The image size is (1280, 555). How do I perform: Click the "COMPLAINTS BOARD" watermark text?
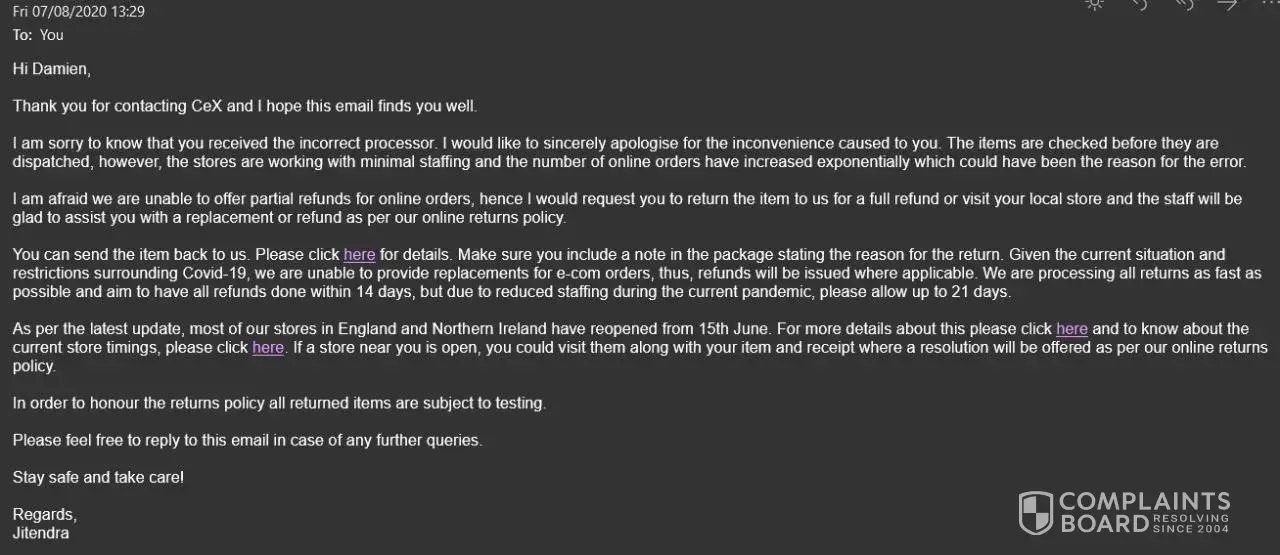[1144, 511]
